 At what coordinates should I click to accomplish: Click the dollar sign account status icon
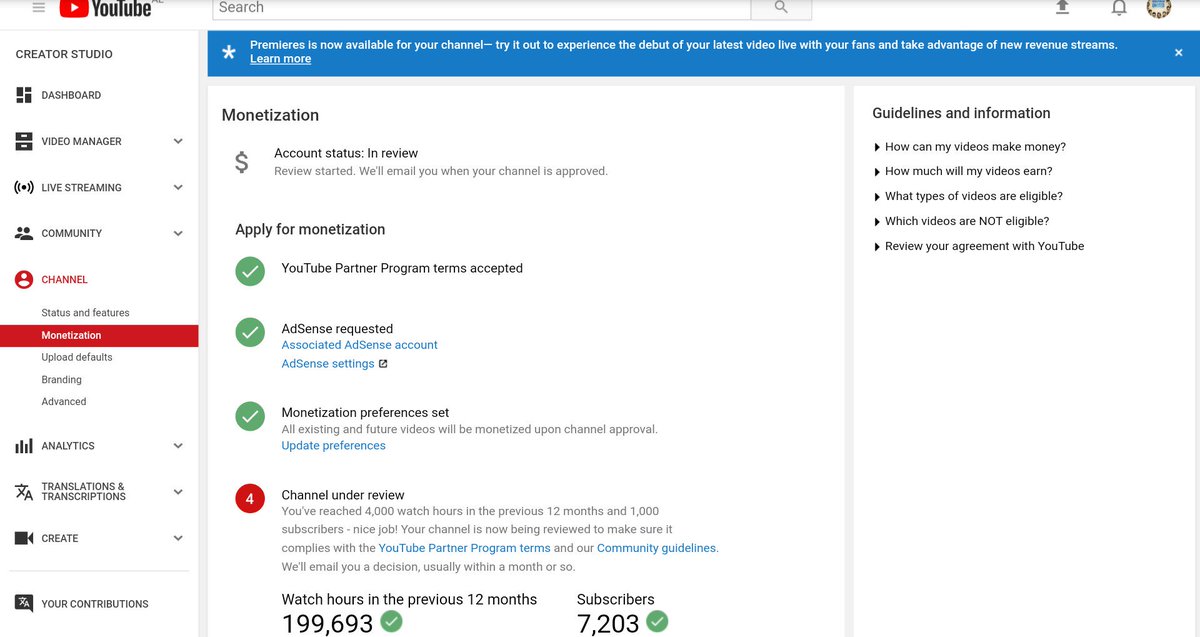point(241,162)
